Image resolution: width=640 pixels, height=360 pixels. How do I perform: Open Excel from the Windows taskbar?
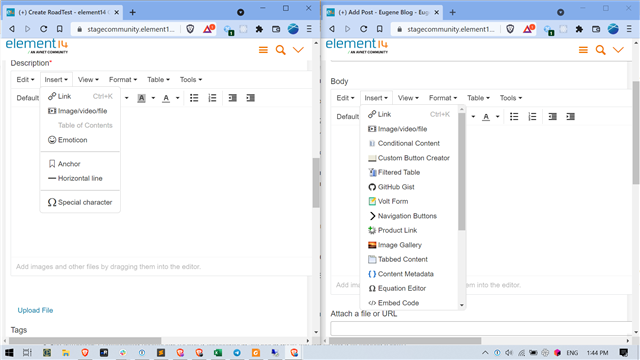pos(218,353)
